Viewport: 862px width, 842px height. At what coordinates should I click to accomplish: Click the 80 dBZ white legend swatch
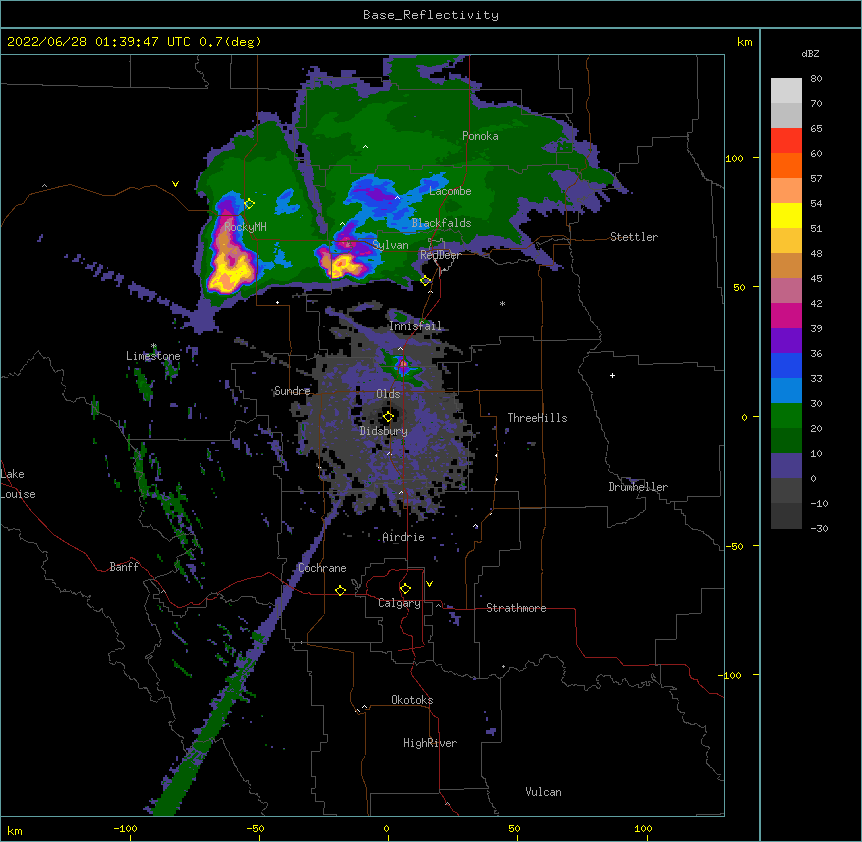pyautogui.click(x=786, y=91)
